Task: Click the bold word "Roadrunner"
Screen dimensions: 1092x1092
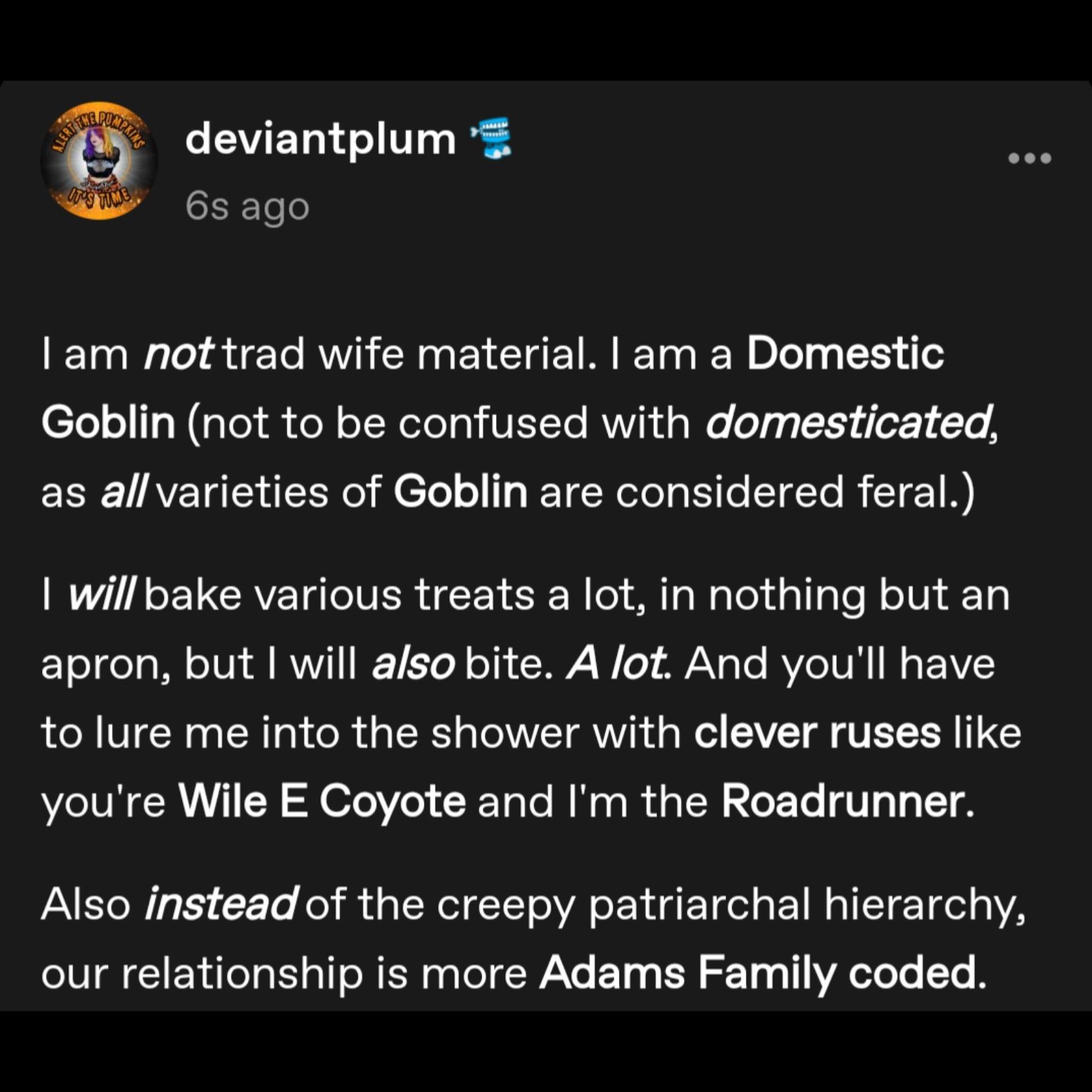Action: coord(843,801)
